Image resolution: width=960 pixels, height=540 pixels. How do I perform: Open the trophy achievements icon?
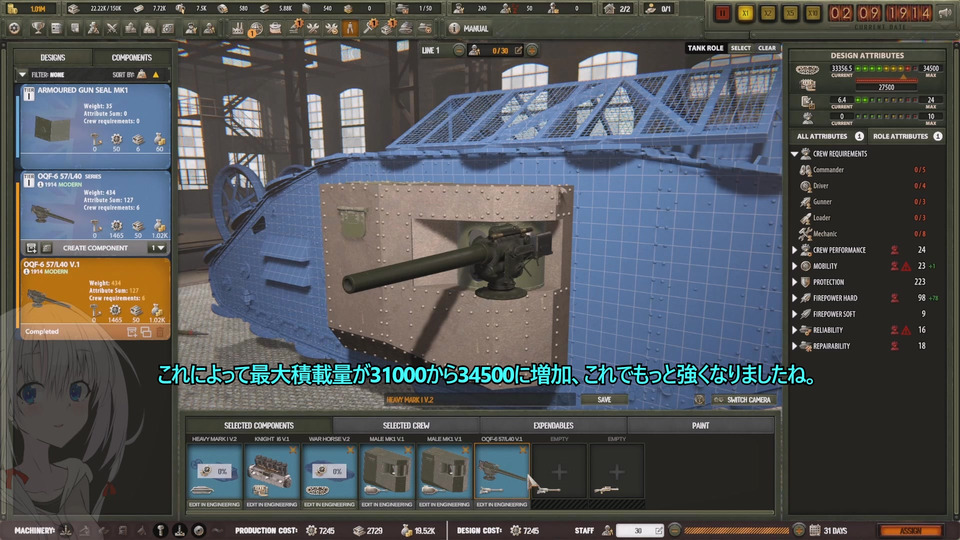click(x=37, y=28)
